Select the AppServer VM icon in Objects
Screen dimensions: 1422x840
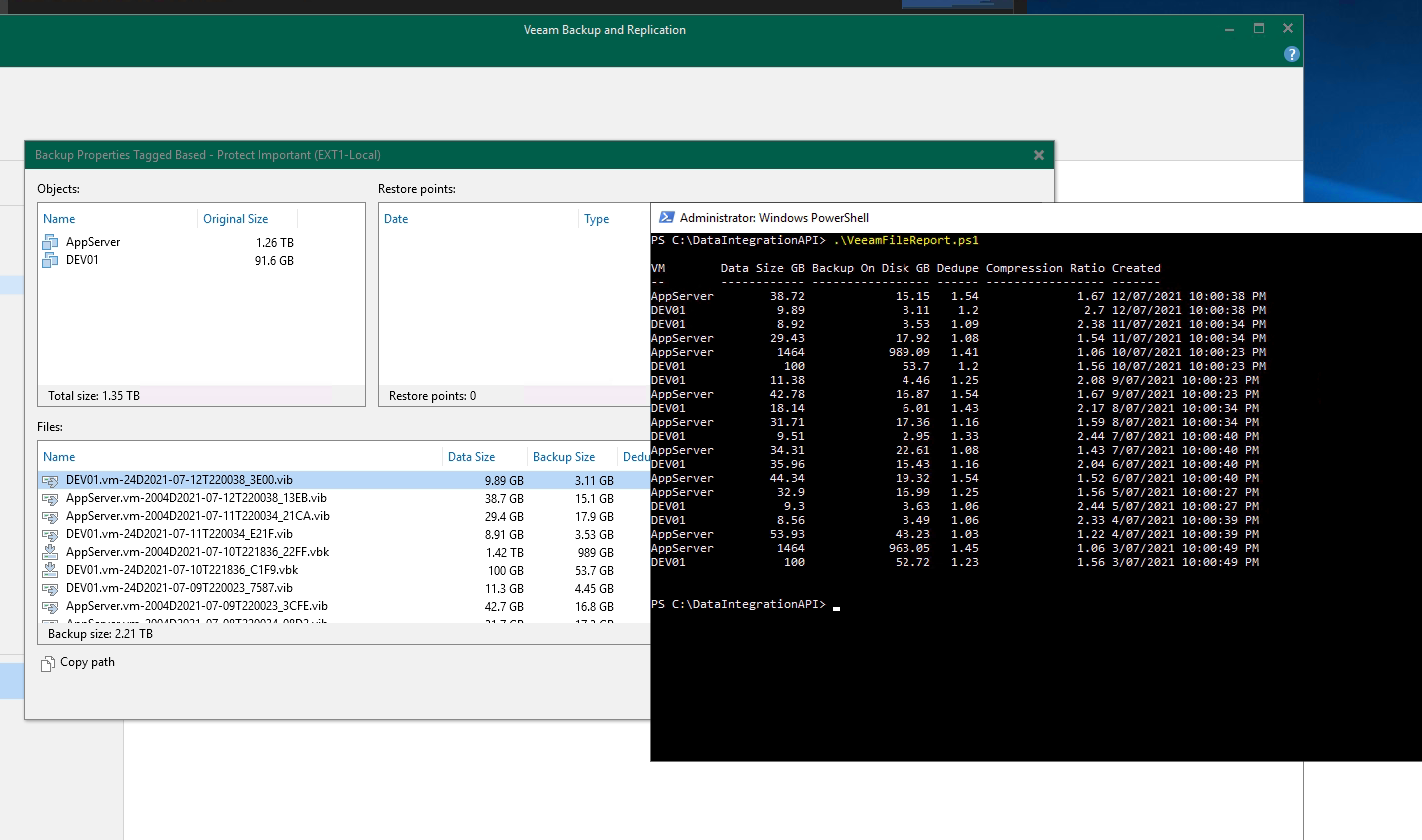click(x=50, y=242)
